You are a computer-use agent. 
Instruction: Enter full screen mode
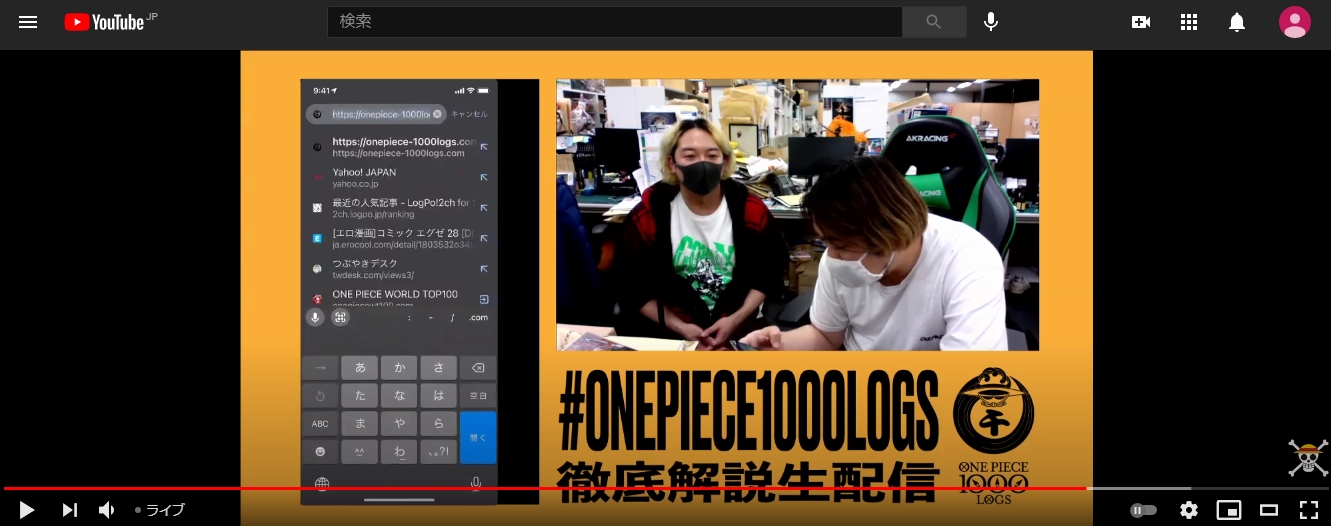click(x=1309, y=510)
